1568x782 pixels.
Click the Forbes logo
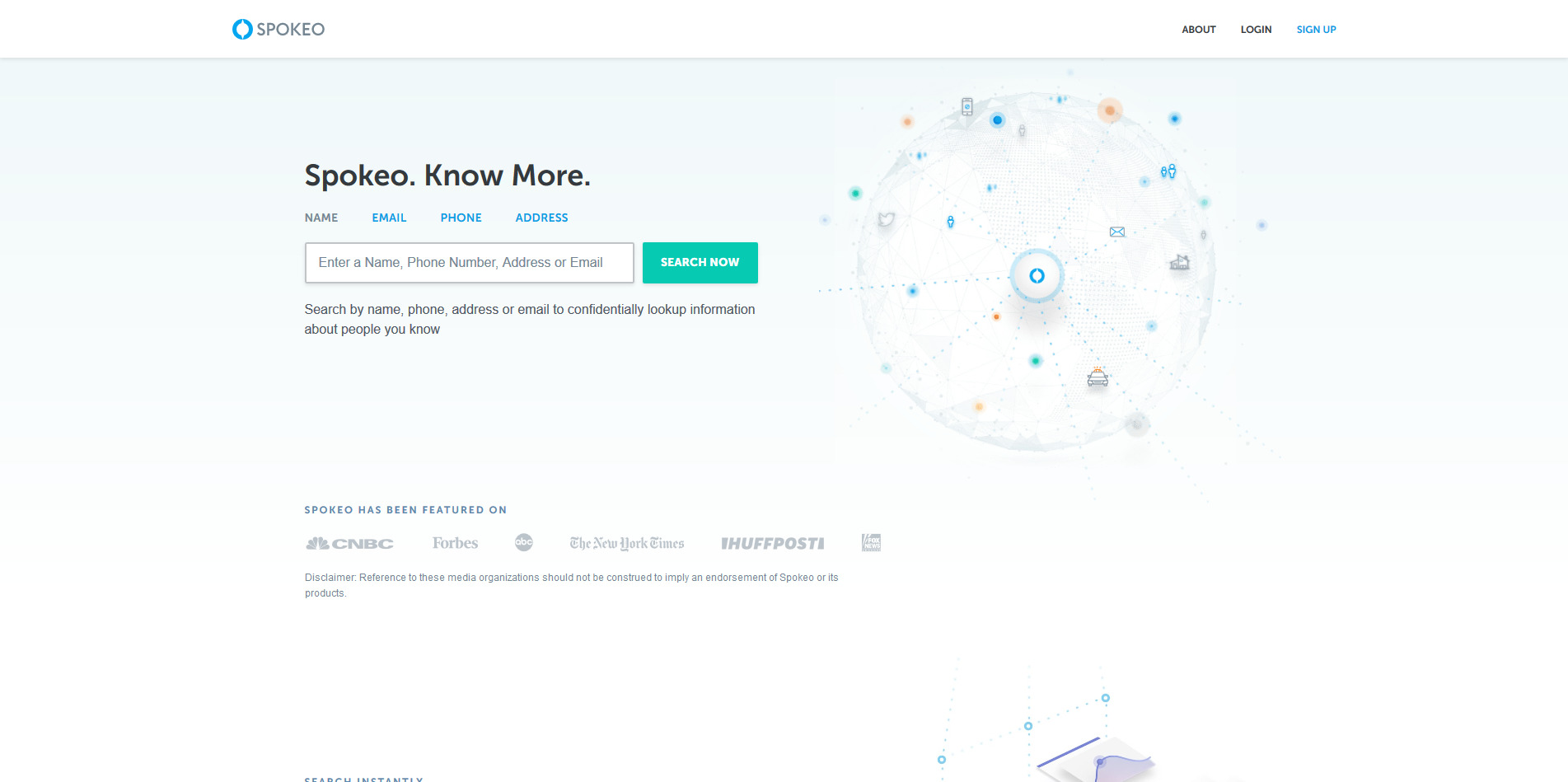tap(455, 543)
